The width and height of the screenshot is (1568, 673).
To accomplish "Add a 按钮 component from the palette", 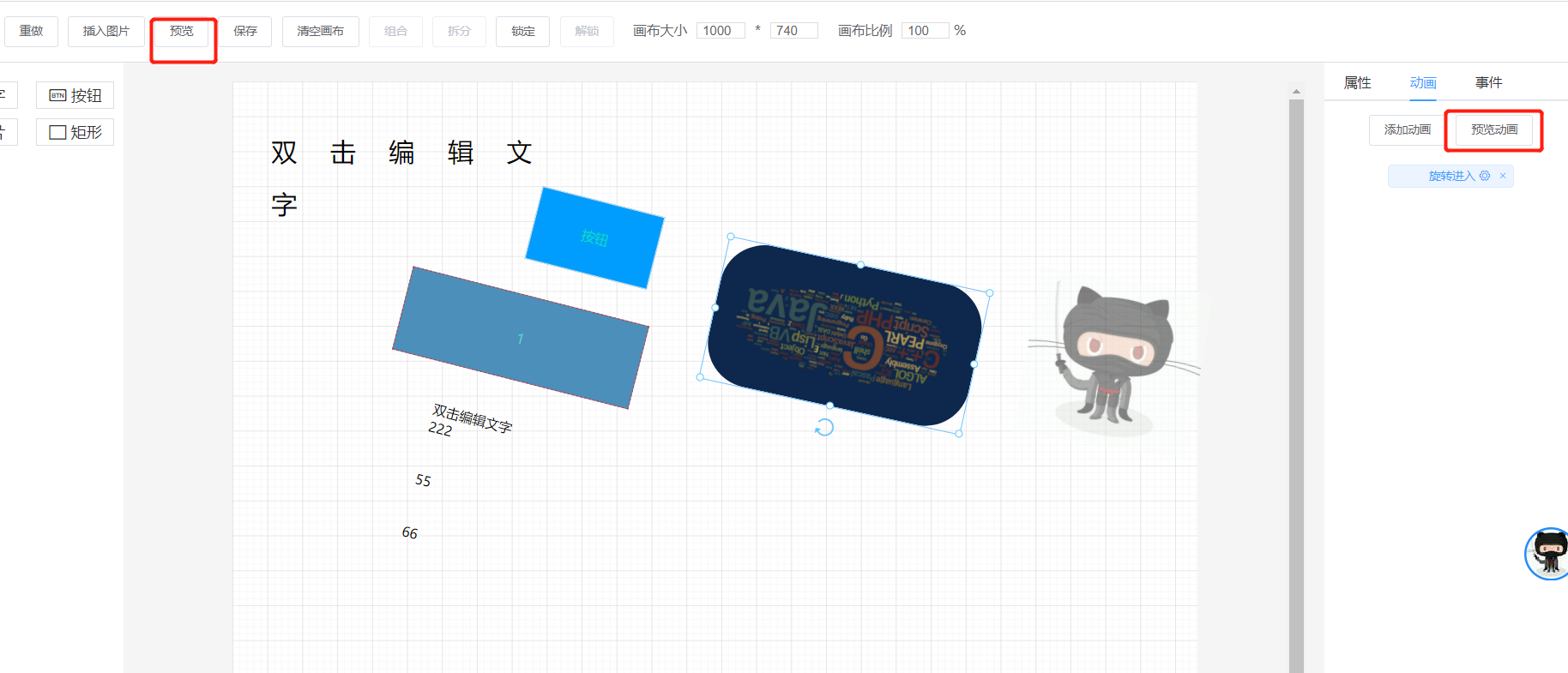I will (75, 95).
